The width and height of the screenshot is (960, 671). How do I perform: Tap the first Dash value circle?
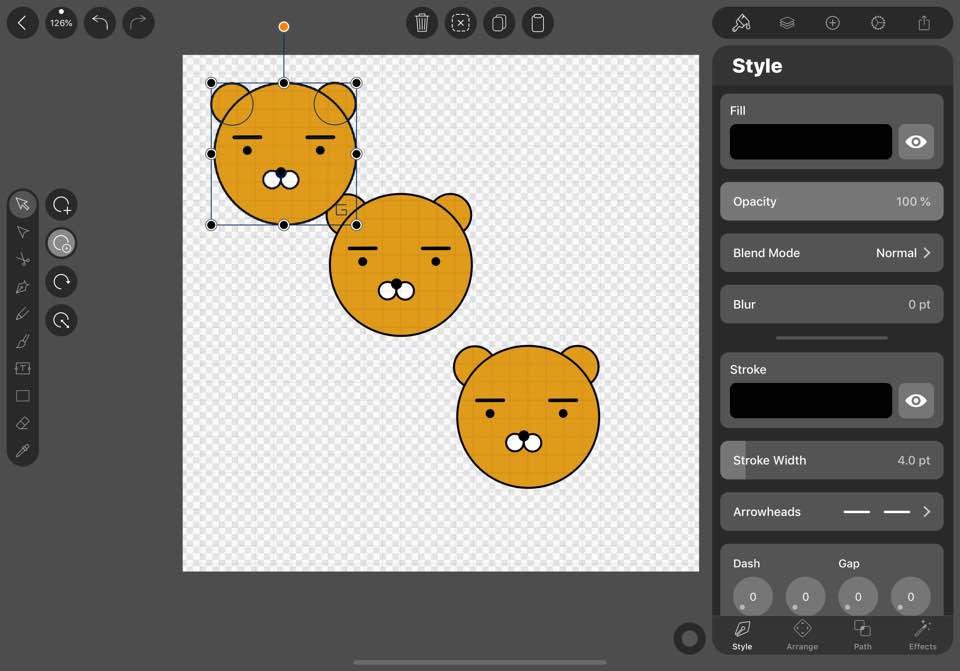click(752, 596)
